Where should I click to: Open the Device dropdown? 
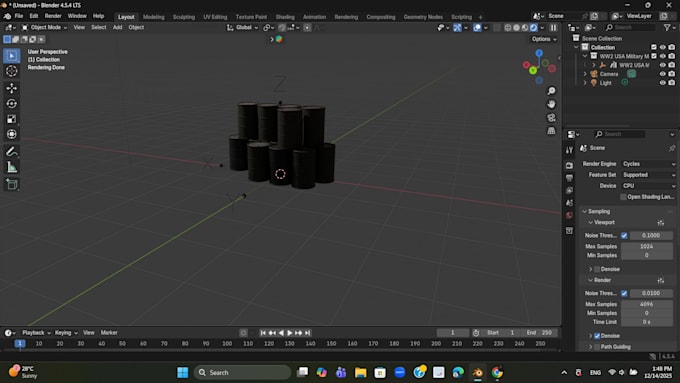click(x=648, y=186)
